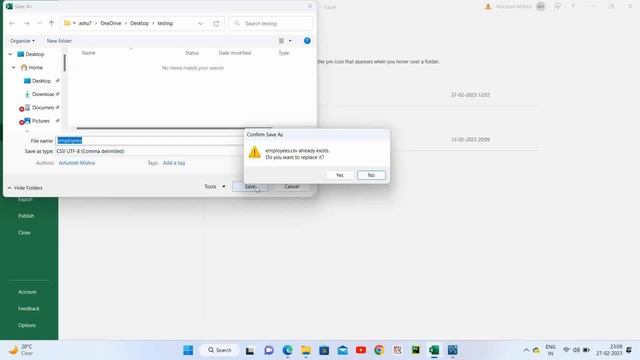Click the file list horizontal scrollbar
Screen dimensions: 640x360
[x=174, y=128]
